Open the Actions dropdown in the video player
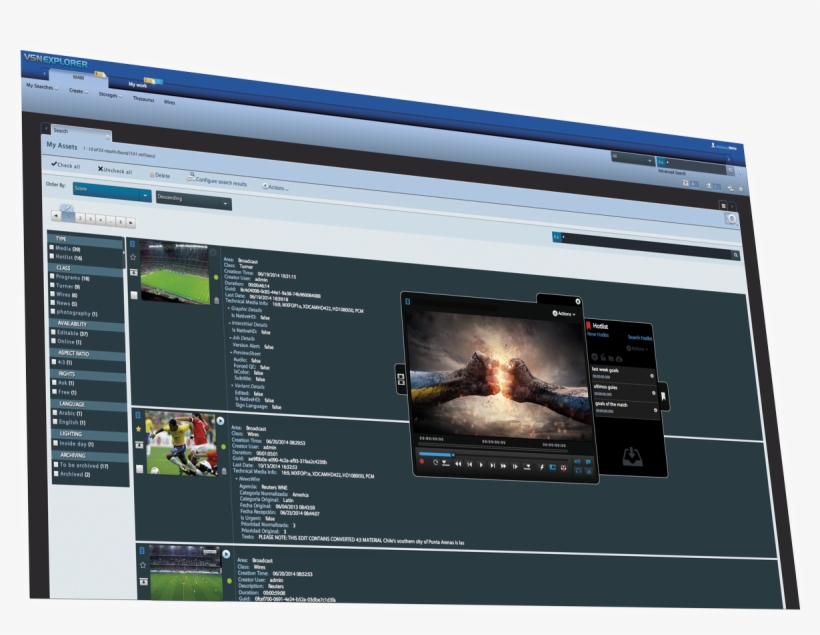820x635 pixels. tap(564, 314)
